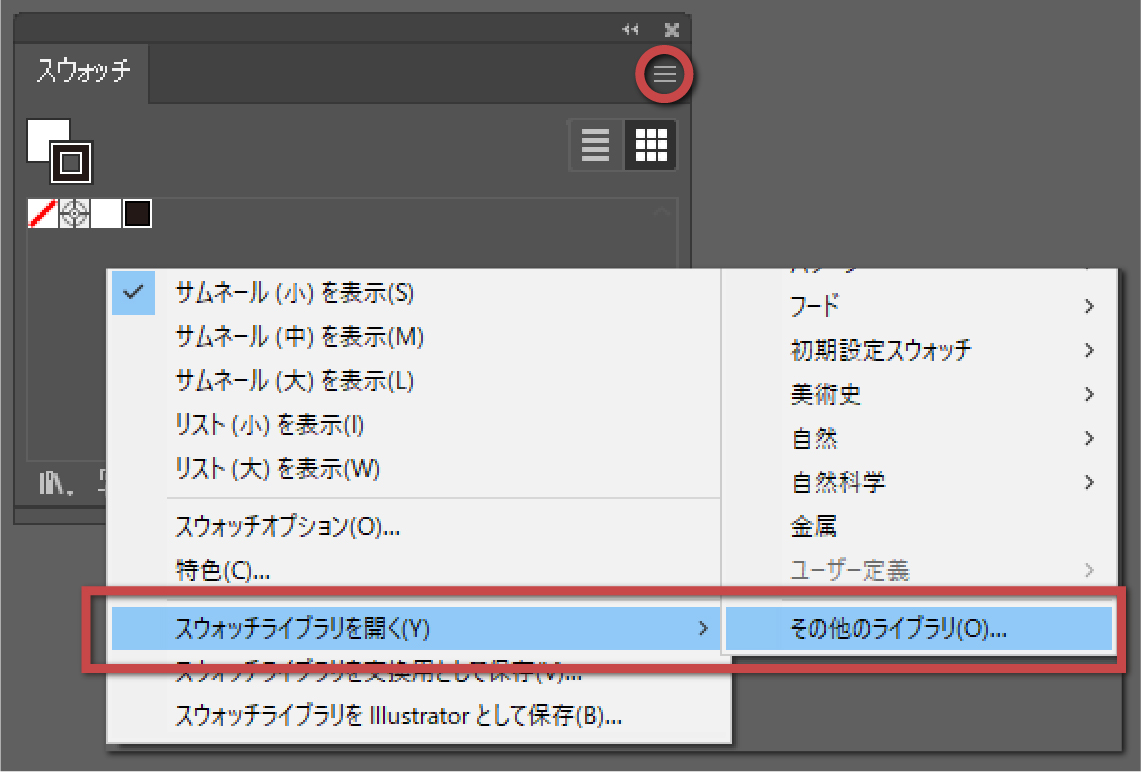This screenshot has height=772, width=1141.
Task: Select the スウォッチ panel tab
Action: 83,73
